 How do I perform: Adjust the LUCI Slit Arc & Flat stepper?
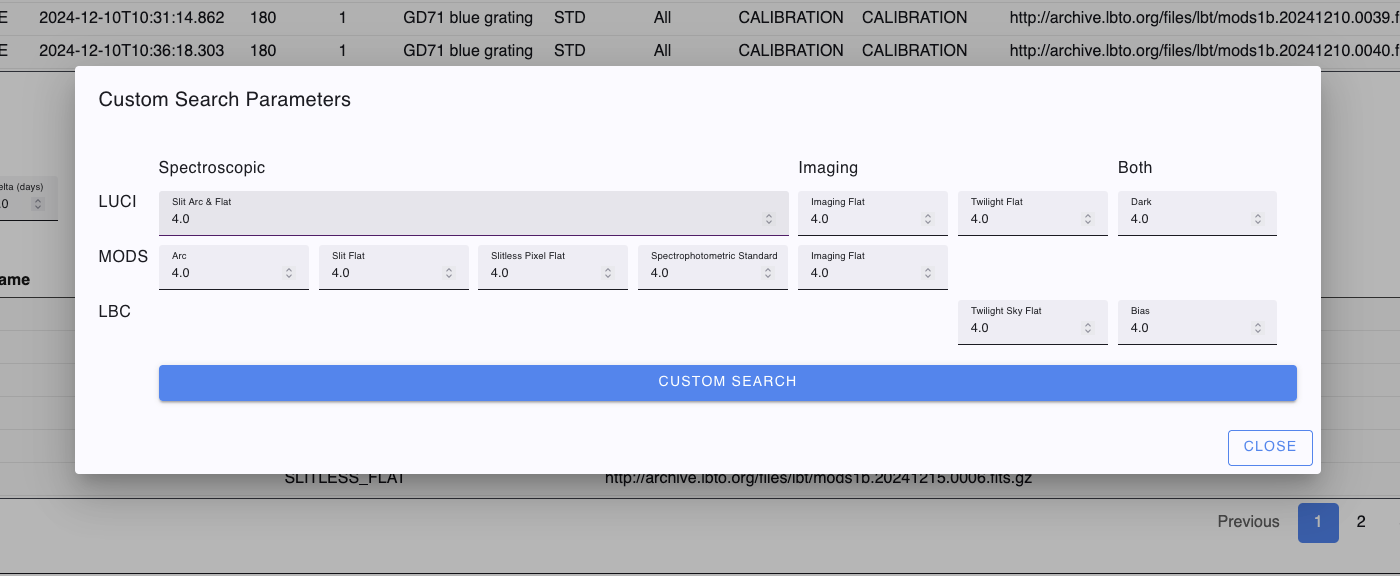tap(768, 219)
